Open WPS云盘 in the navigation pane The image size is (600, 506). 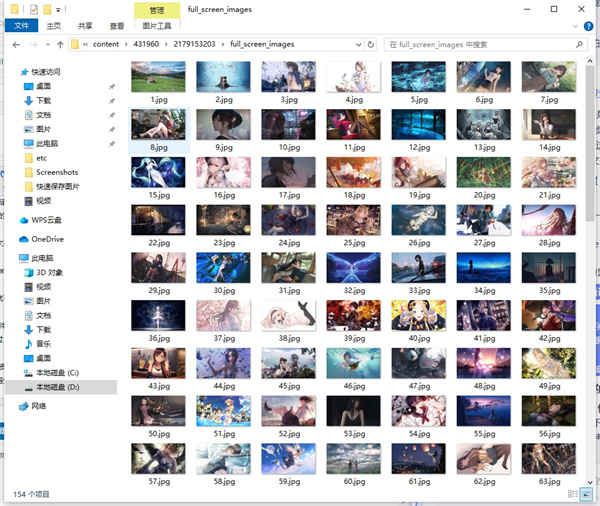tap(47, 220)
